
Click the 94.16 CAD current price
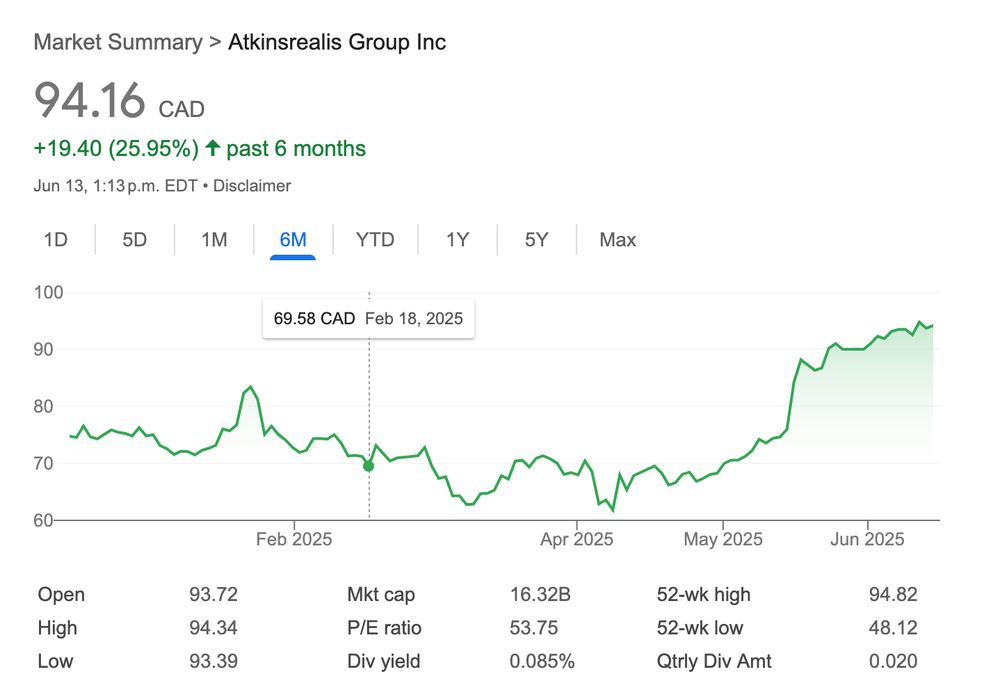pos(119,101)
